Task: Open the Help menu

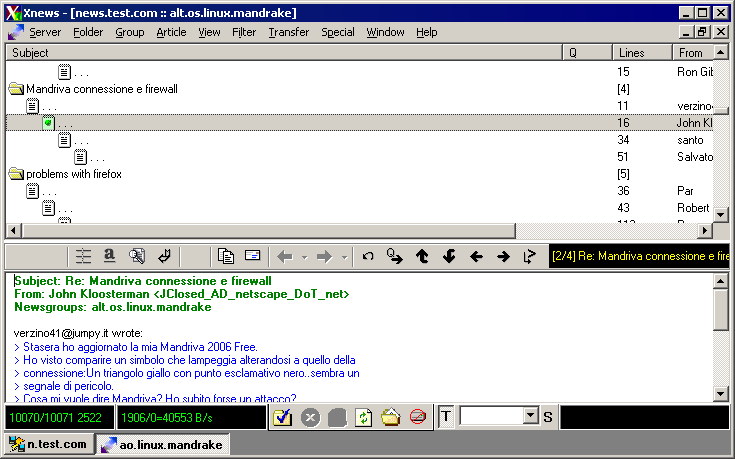Action: (427, 32)
